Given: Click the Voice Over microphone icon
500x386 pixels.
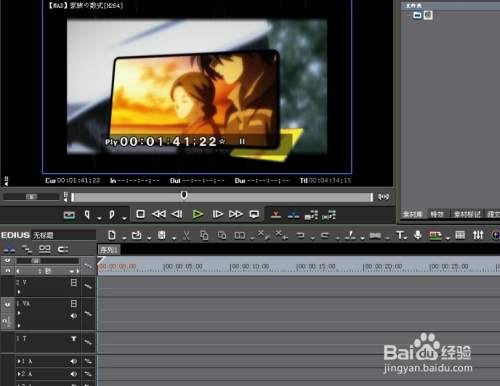Looking at the screenshot, I should click(418, 235).
